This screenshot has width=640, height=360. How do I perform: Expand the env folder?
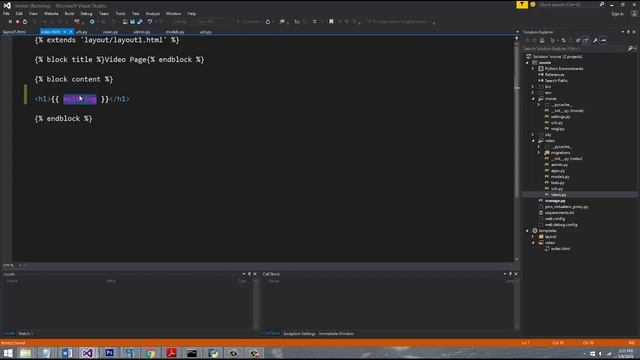533,93
